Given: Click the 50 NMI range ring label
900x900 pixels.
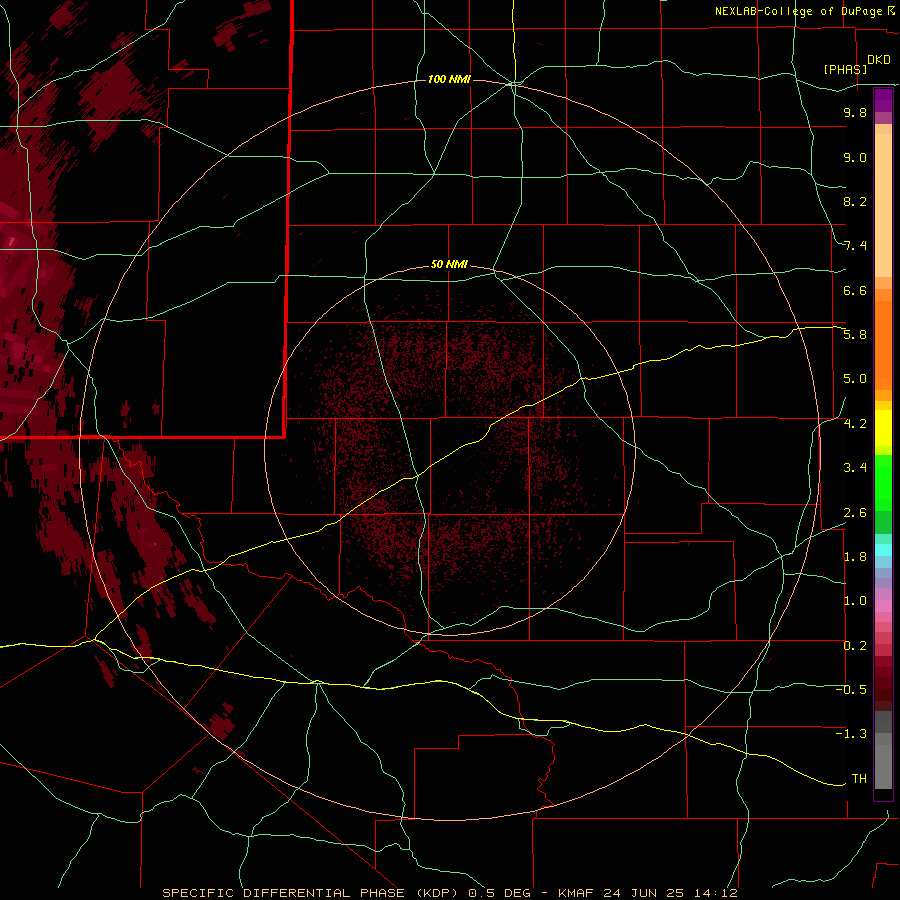Looking at the screenshot, I should point(449,264).
